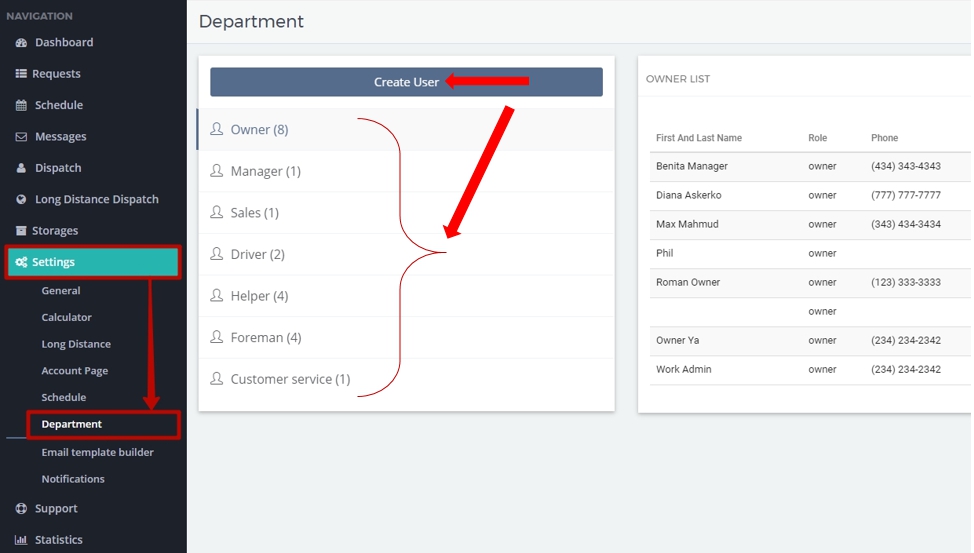This screenshot has height=553, width=974.
Task: Open the Messages section
Action: [60, 137]
